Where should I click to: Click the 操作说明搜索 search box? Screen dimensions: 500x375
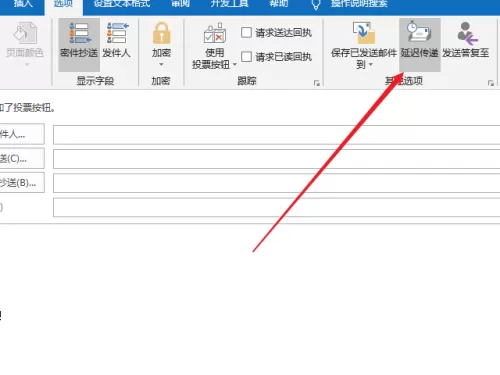click(359, 4)
